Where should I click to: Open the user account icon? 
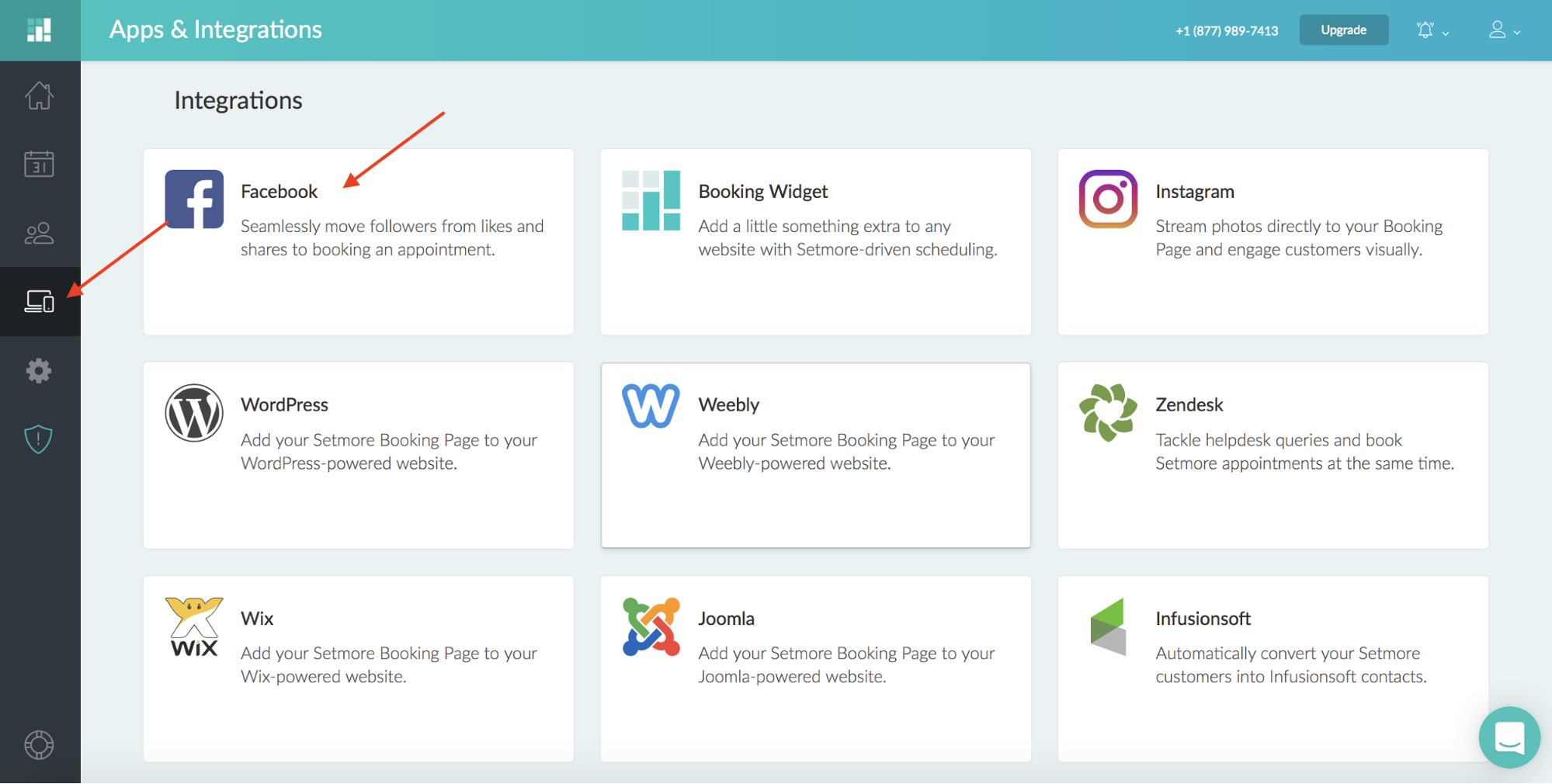click(1497, 29)
